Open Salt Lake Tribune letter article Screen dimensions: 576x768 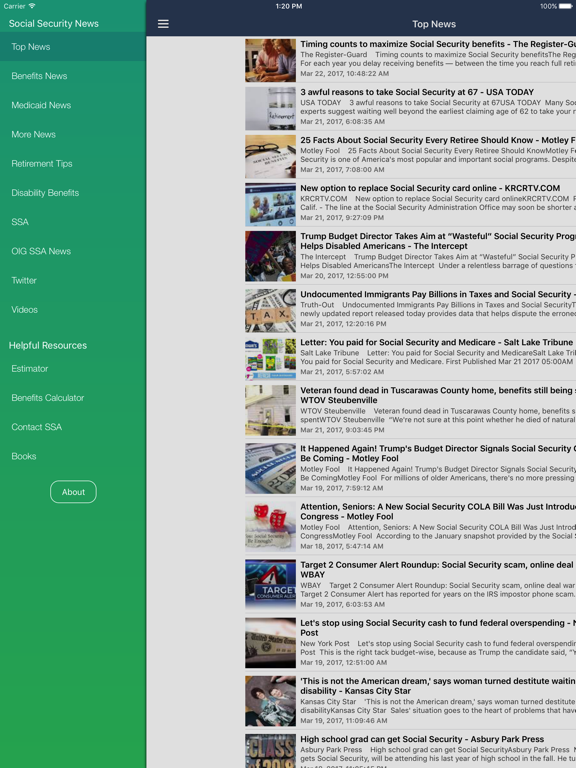pos(410,359)
